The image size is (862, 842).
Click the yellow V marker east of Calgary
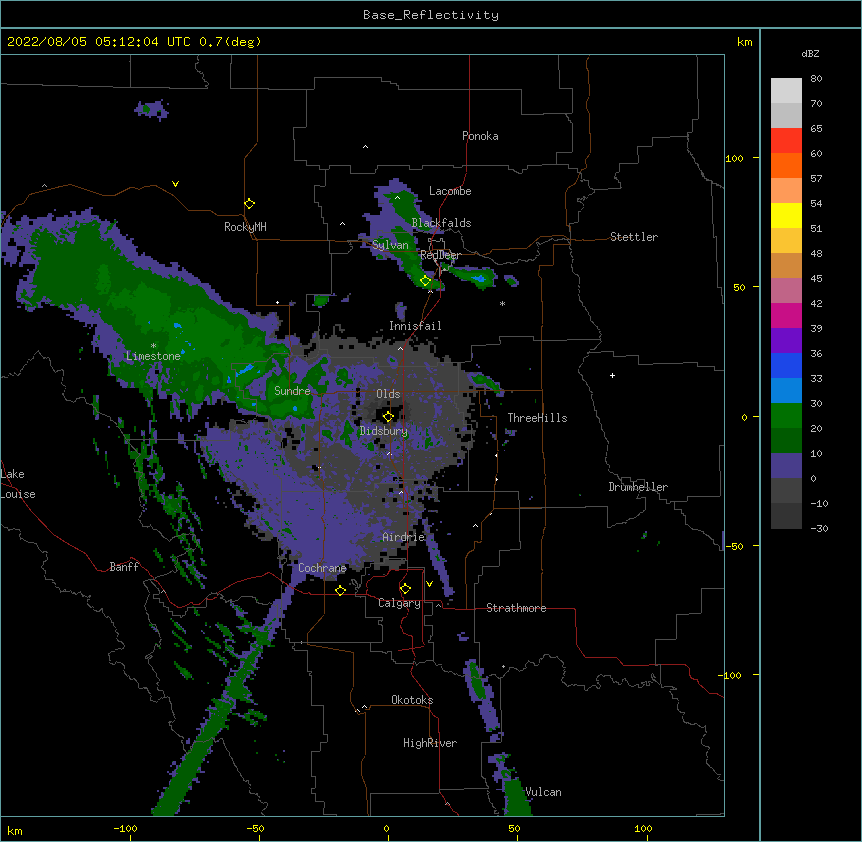(x=429, y=584)
